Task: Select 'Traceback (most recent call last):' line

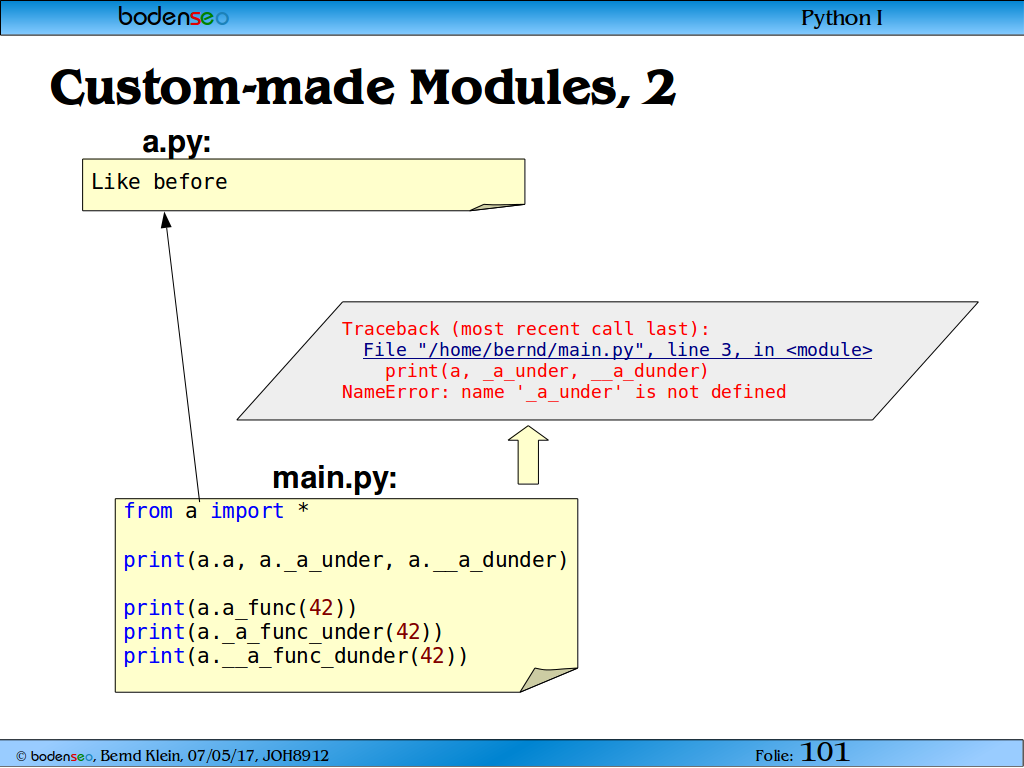Action: tap(526, 328)
